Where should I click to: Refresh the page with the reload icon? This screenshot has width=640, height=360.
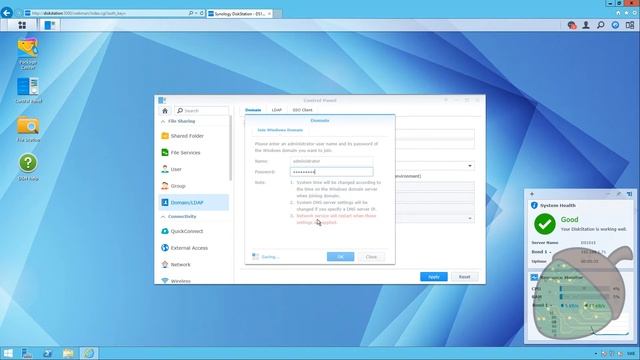coord(202,13)
